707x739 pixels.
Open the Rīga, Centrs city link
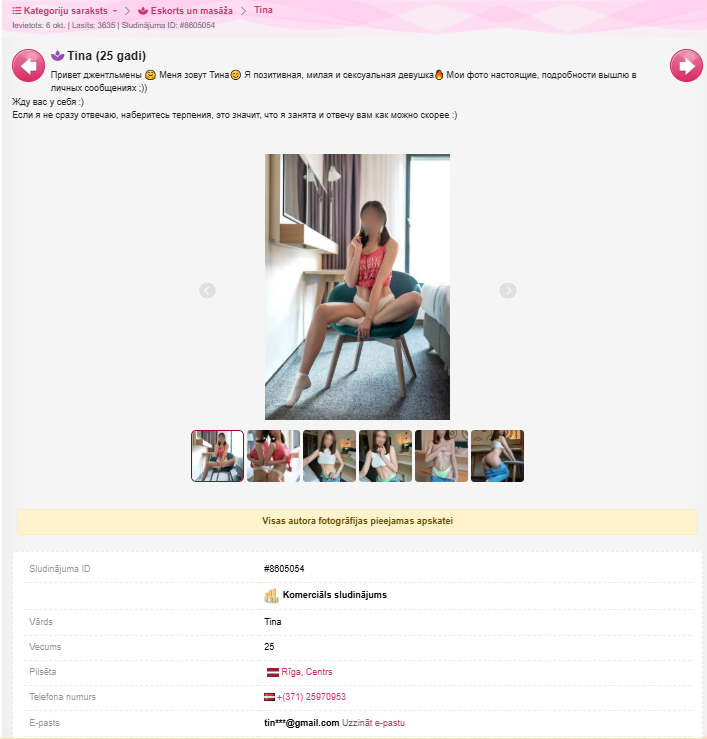pos(306,672)
